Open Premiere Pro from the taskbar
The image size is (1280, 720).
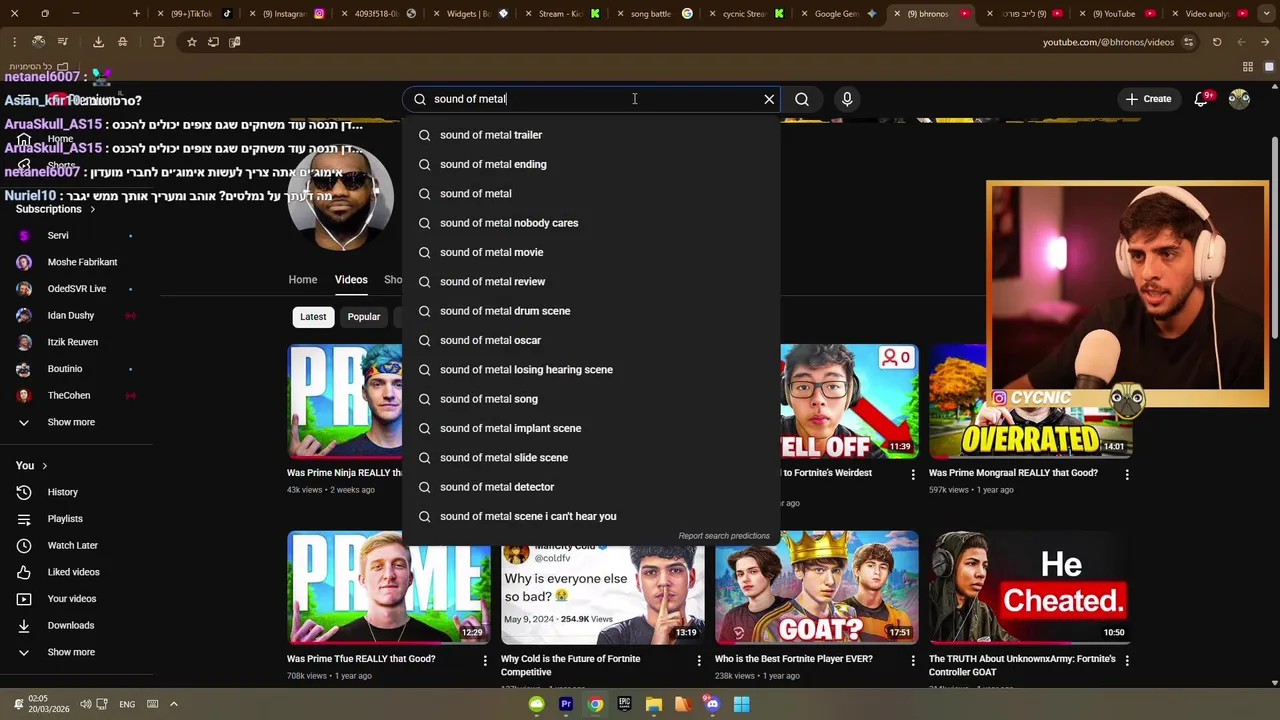566,704
